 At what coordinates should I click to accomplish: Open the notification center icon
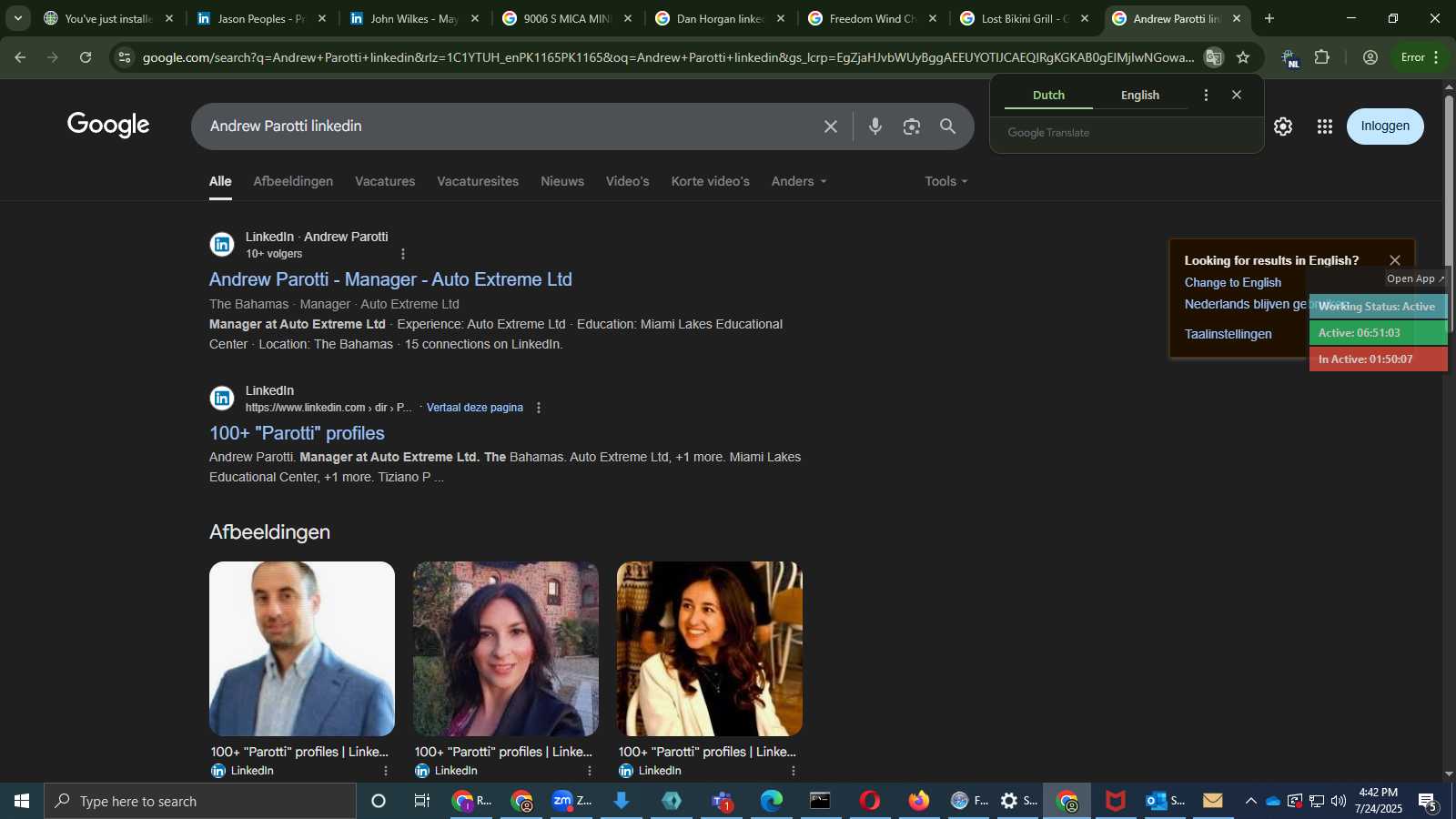coord(1428,802)
